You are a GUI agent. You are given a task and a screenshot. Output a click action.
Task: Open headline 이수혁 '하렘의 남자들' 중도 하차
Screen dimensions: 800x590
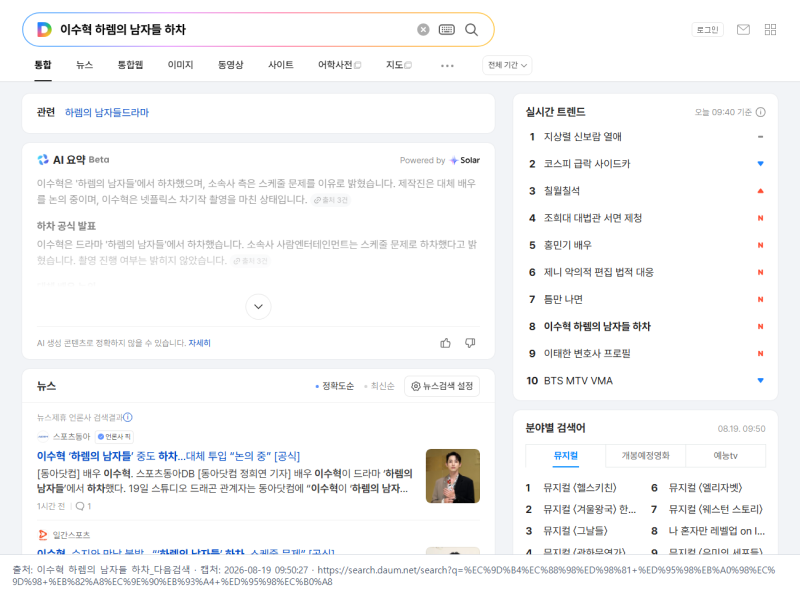tap(168, 456)
